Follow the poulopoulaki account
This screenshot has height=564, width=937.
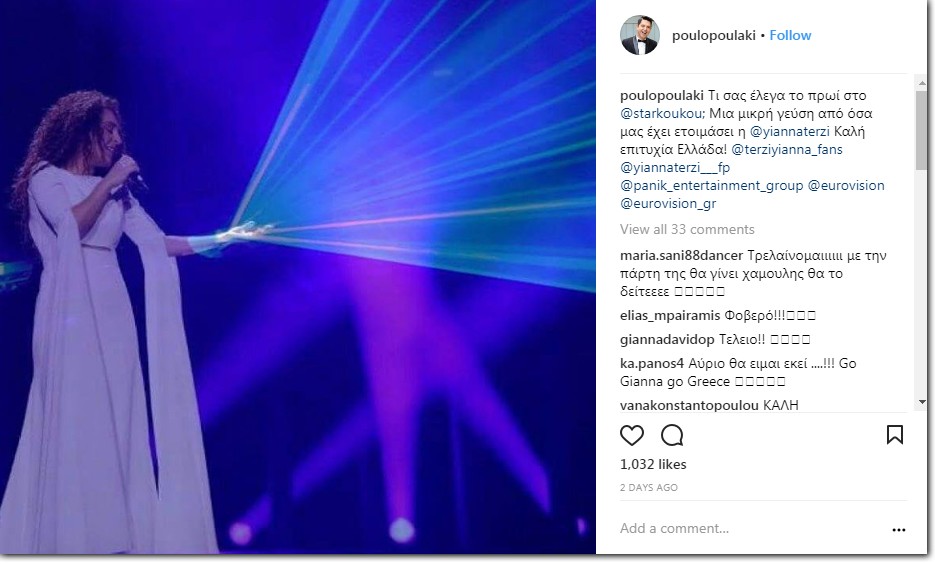(790, 35)
